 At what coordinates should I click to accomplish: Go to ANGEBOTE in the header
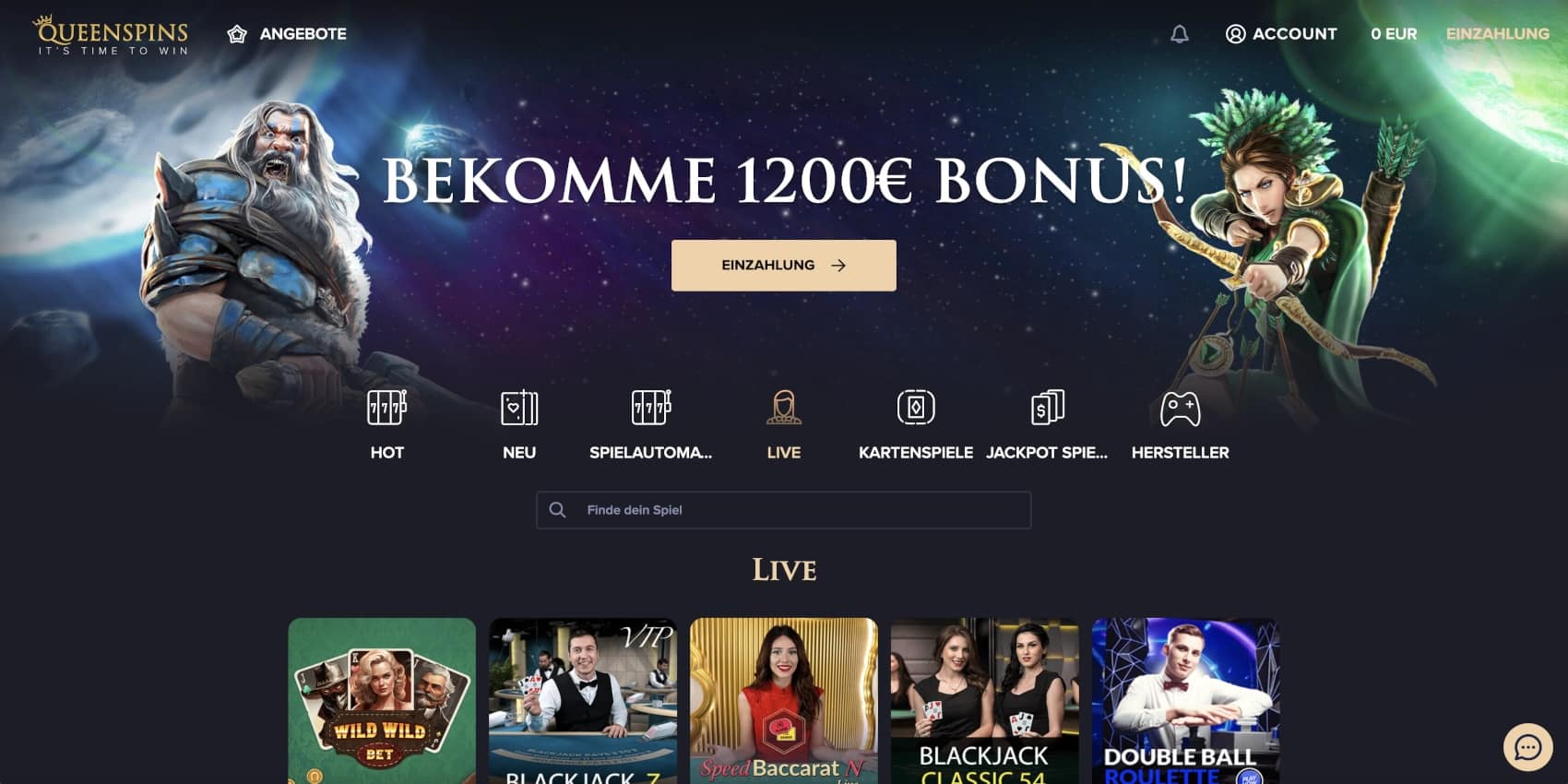coord(303,34)
